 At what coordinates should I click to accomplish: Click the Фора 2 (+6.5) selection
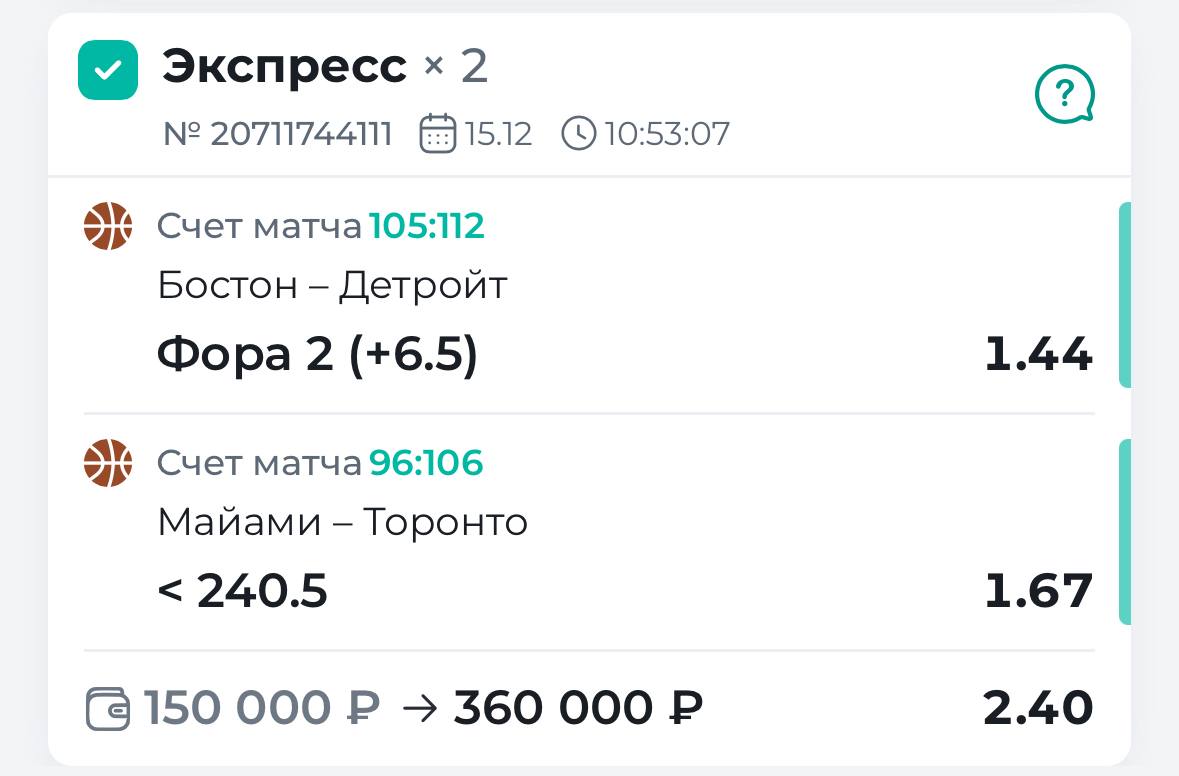(x=318, y=355)
